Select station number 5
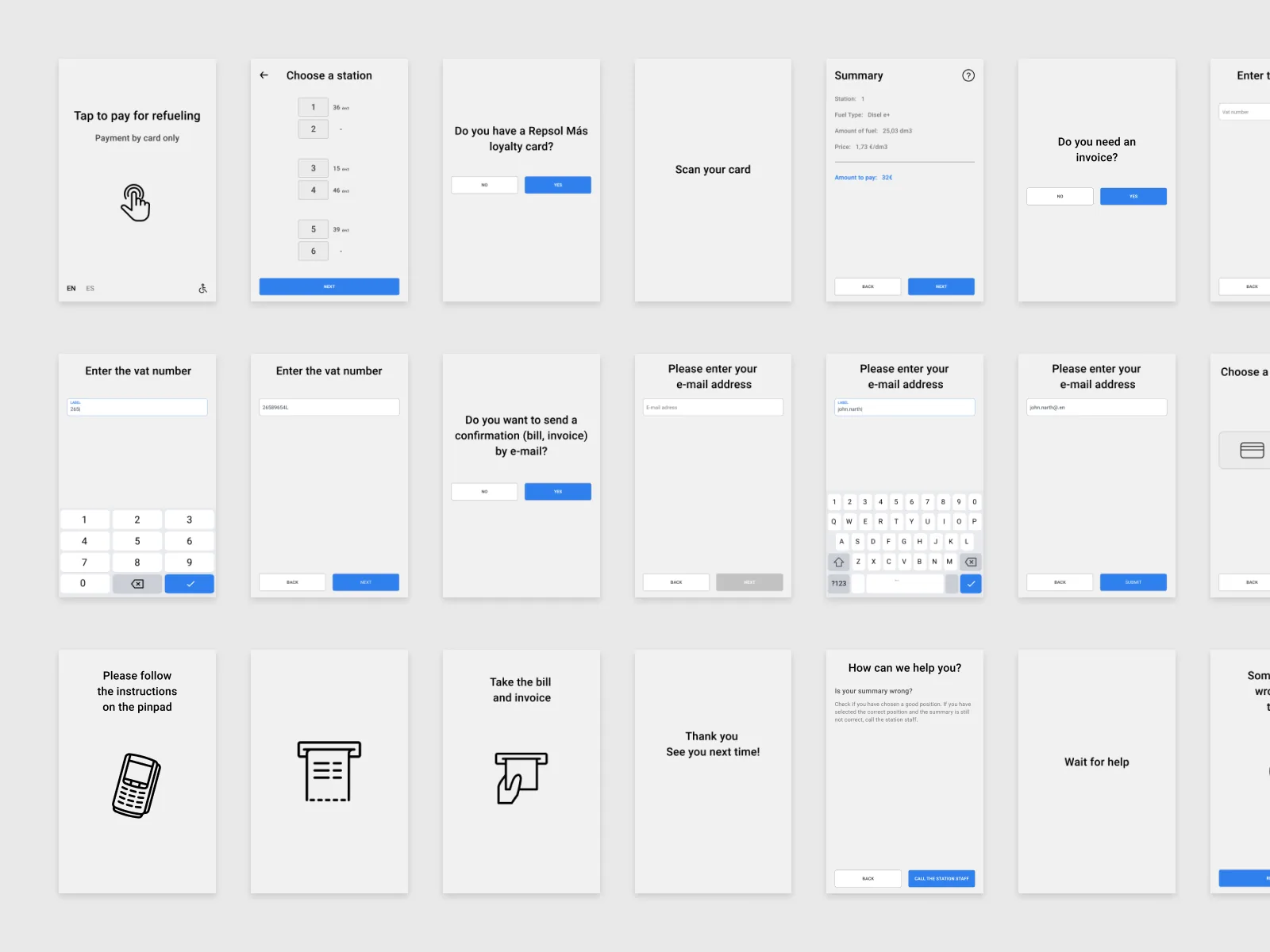 pyautogui.click(x=314, y=229)
